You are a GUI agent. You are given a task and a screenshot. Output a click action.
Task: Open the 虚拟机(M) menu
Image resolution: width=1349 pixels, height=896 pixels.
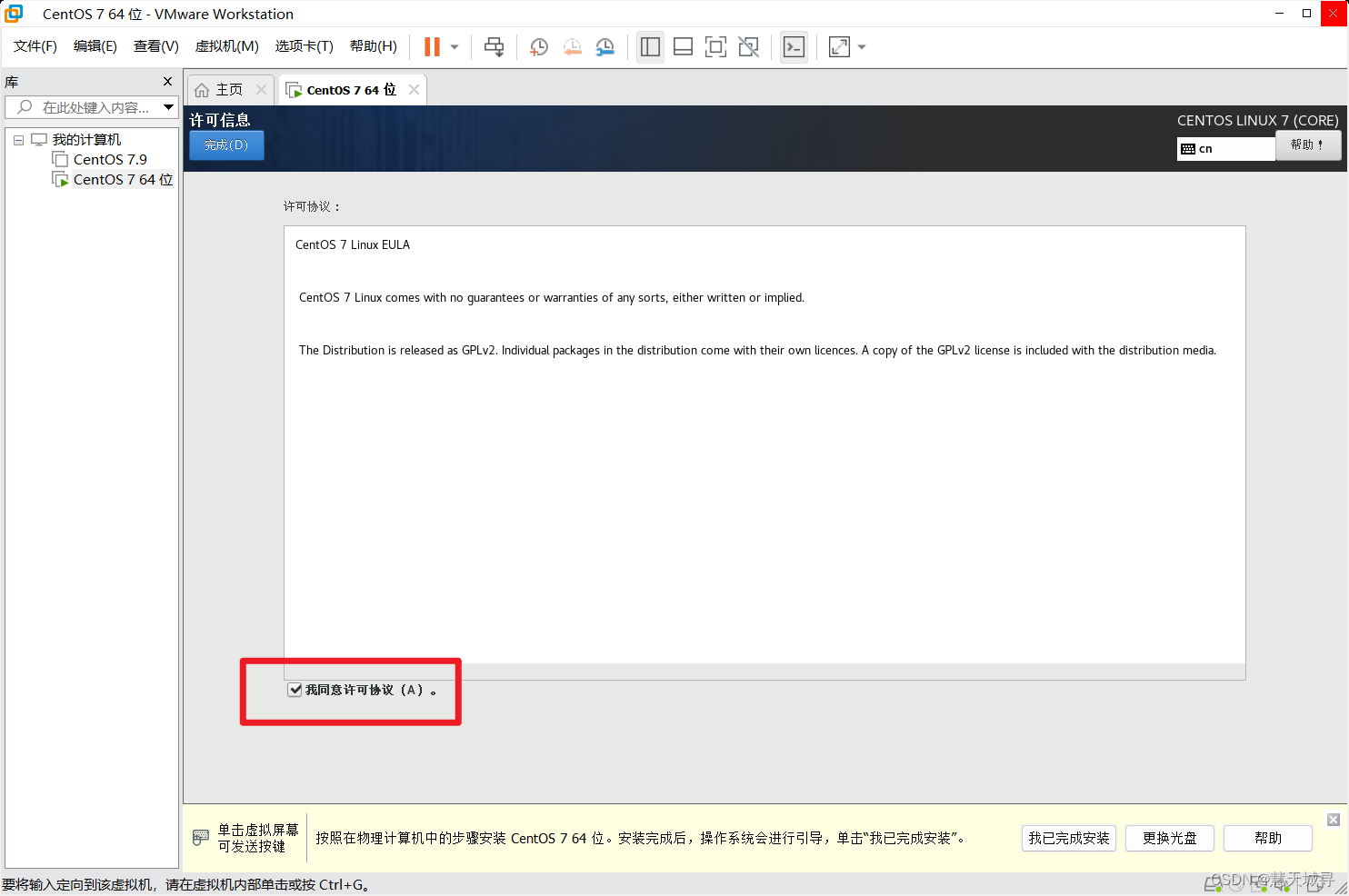pyautogui.click(x=227, y=46)
